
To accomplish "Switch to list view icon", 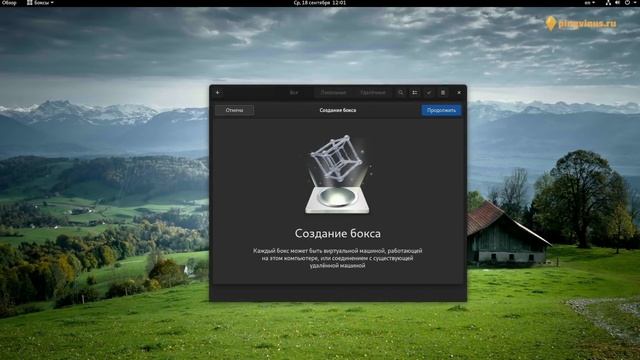I will click(415, 93).
